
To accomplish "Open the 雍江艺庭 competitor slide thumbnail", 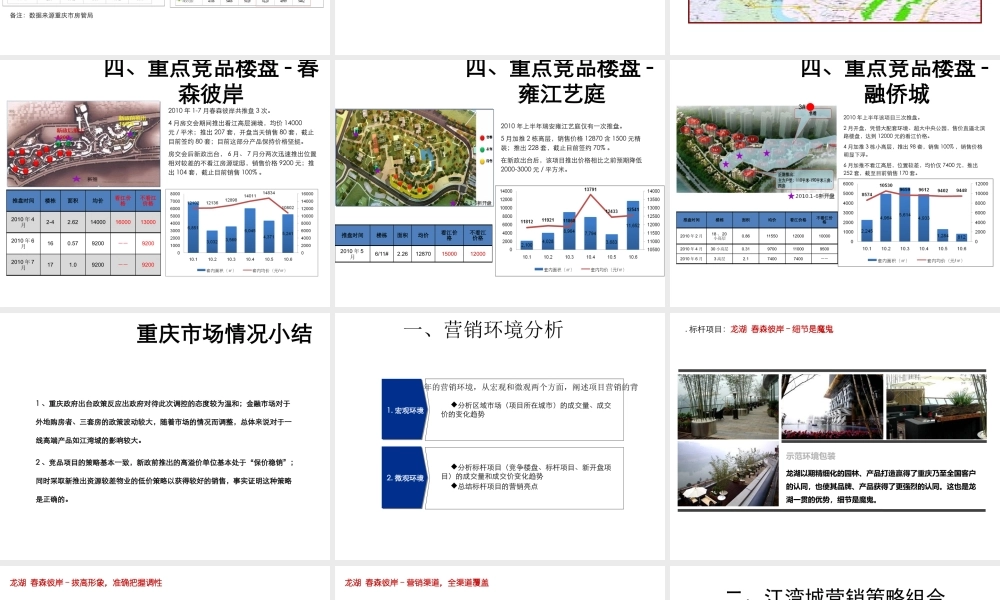I will pos(499,183).
